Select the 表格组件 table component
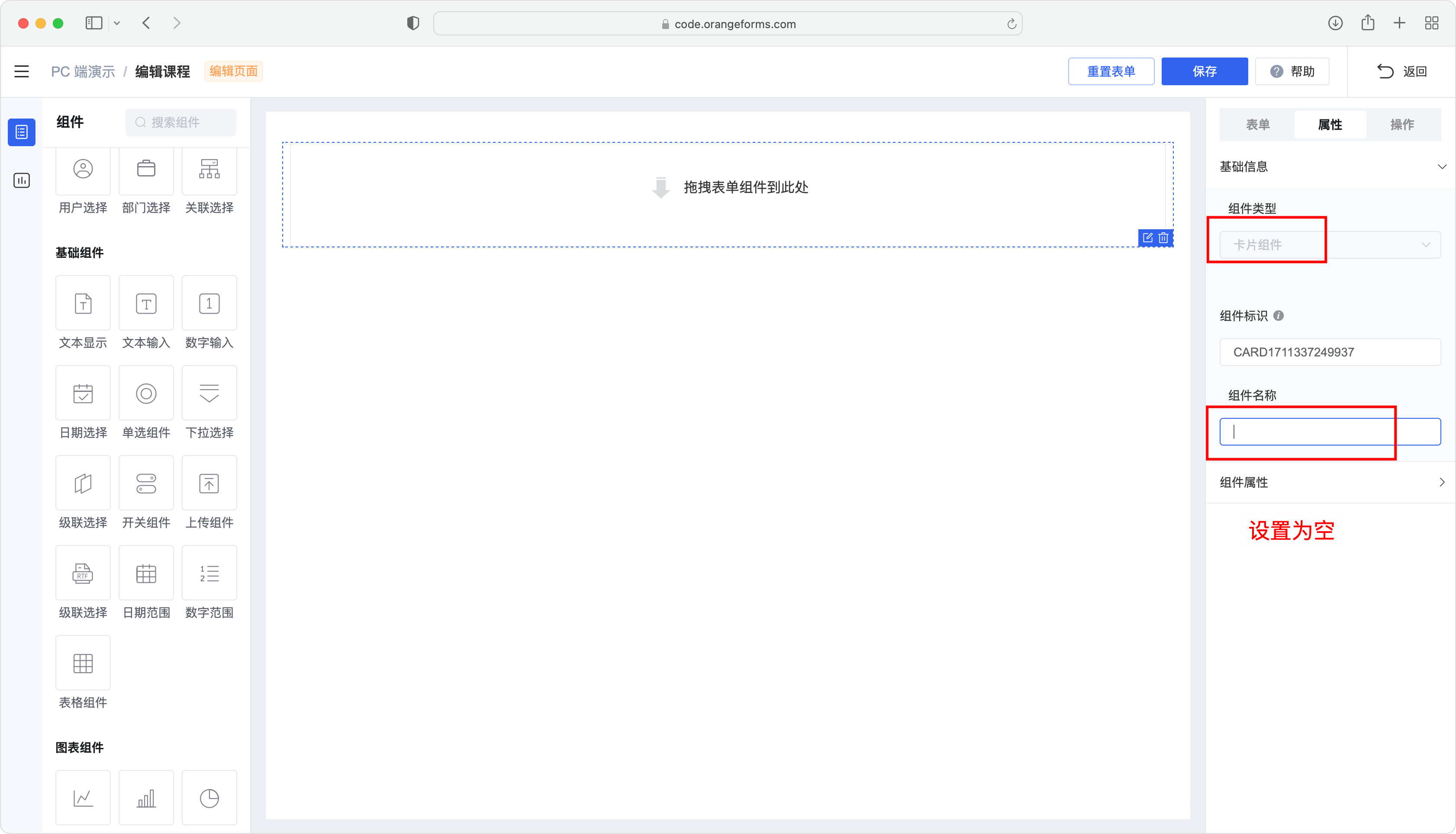This screenshot has width=1456, height=834. click(x=83, y=663)
